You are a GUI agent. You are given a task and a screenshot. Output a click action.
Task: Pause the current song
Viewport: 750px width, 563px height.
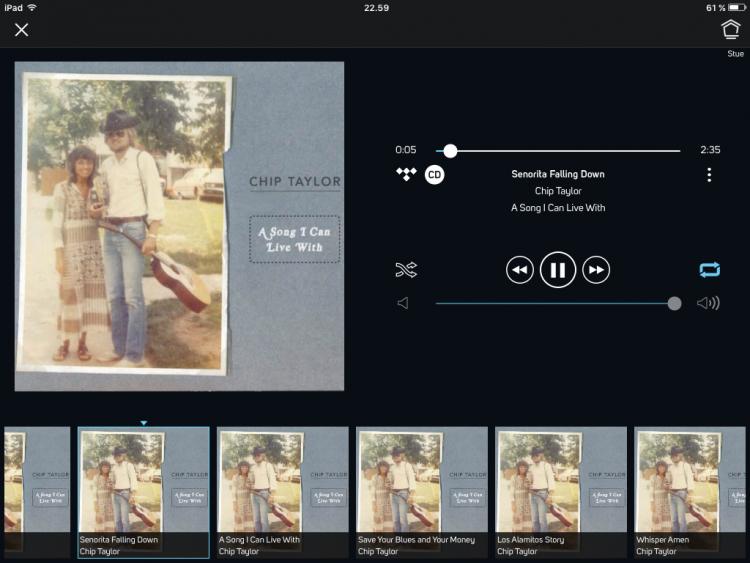[558, 270]
